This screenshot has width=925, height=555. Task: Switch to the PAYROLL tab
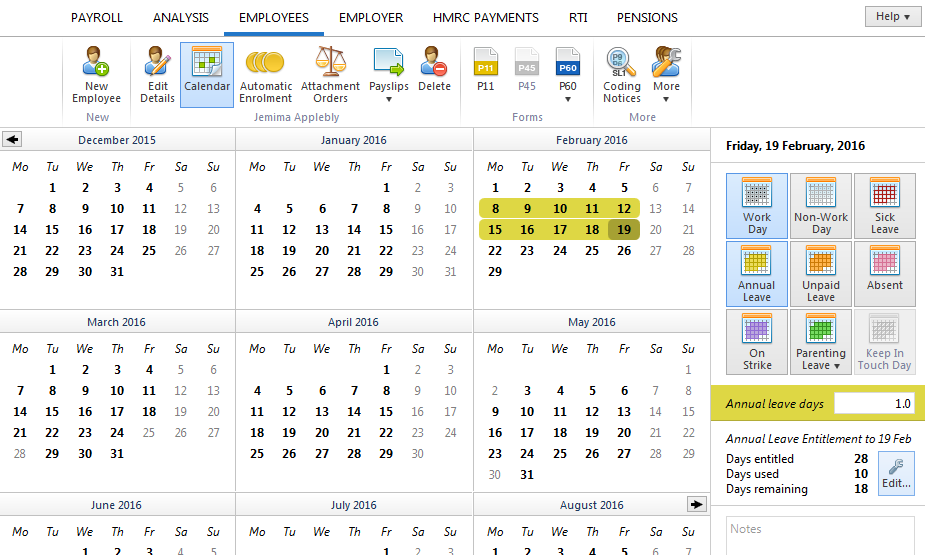pos(97,18)
